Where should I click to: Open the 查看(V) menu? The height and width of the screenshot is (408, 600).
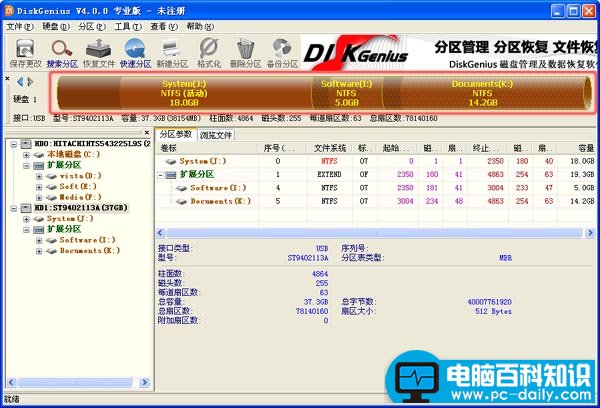click(164, 26)
